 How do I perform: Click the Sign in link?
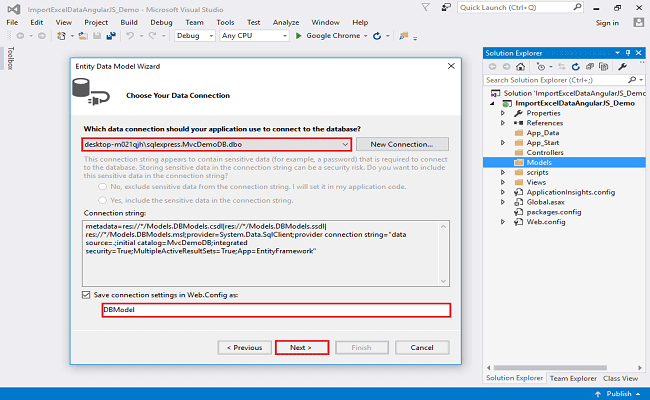coord(607,23)
